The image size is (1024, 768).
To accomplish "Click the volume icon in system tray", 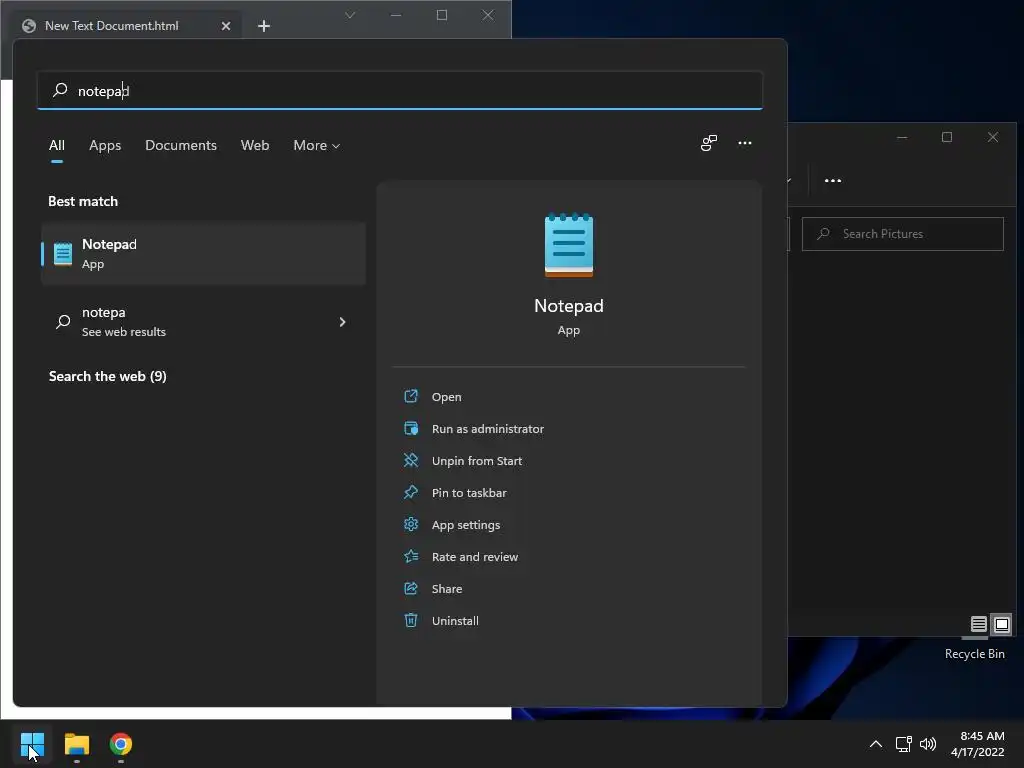I will pos(928,744).
